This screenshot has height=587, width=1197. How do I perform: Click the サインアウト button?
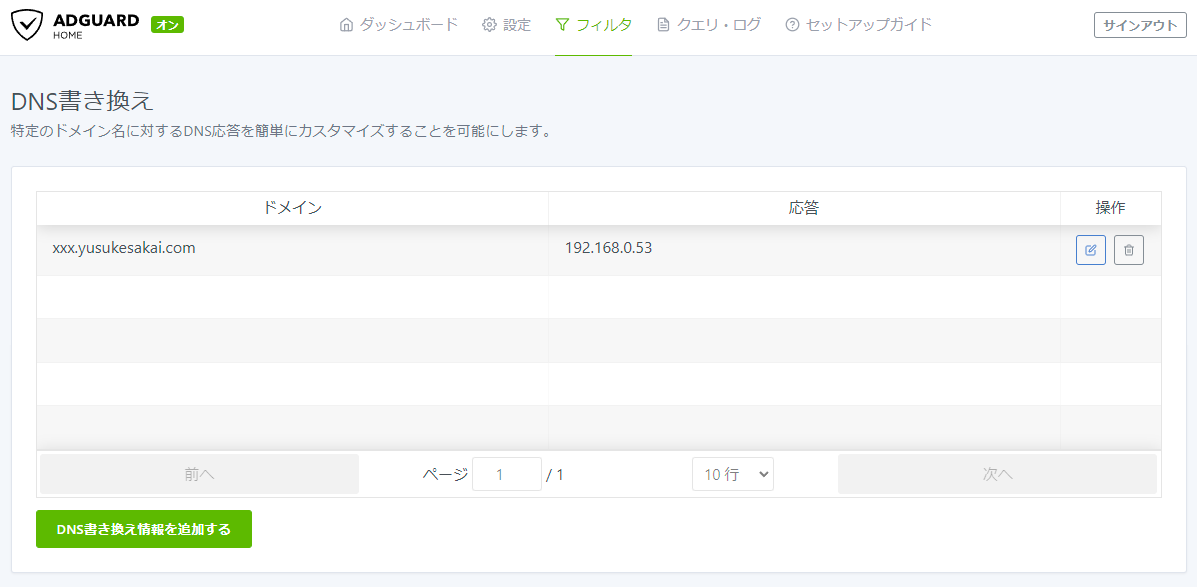1139,24
